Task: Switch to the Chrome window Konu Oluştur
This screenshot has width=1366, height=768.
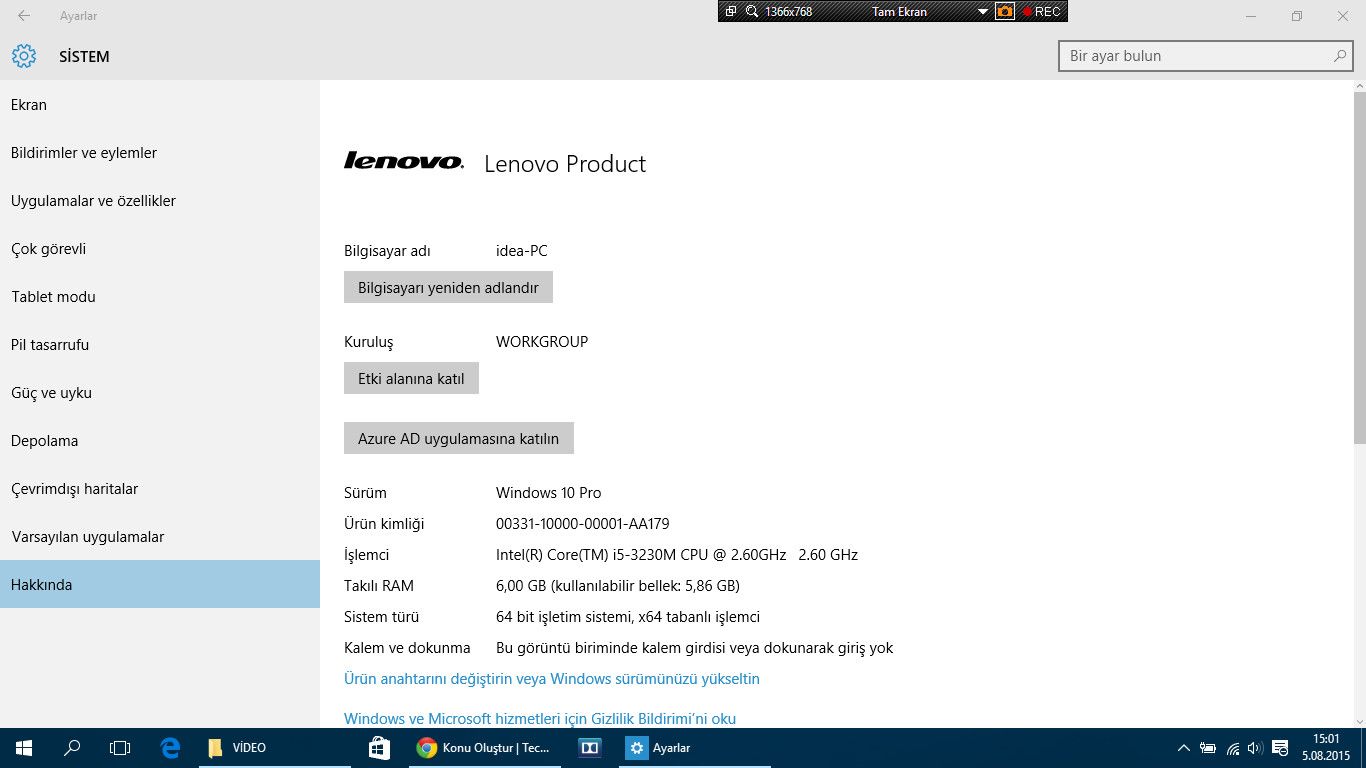Action: [484, 748]
